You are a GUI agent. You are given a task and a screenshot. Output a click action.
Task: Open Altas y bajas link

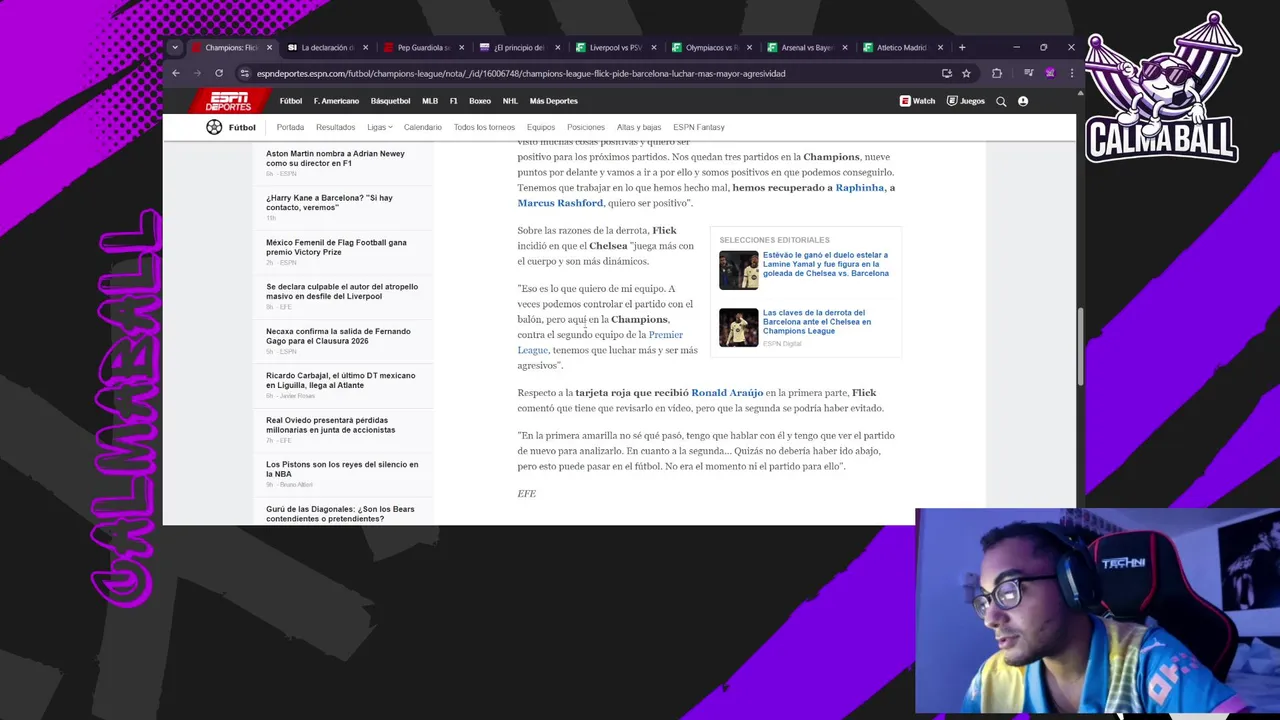point(639,127)
